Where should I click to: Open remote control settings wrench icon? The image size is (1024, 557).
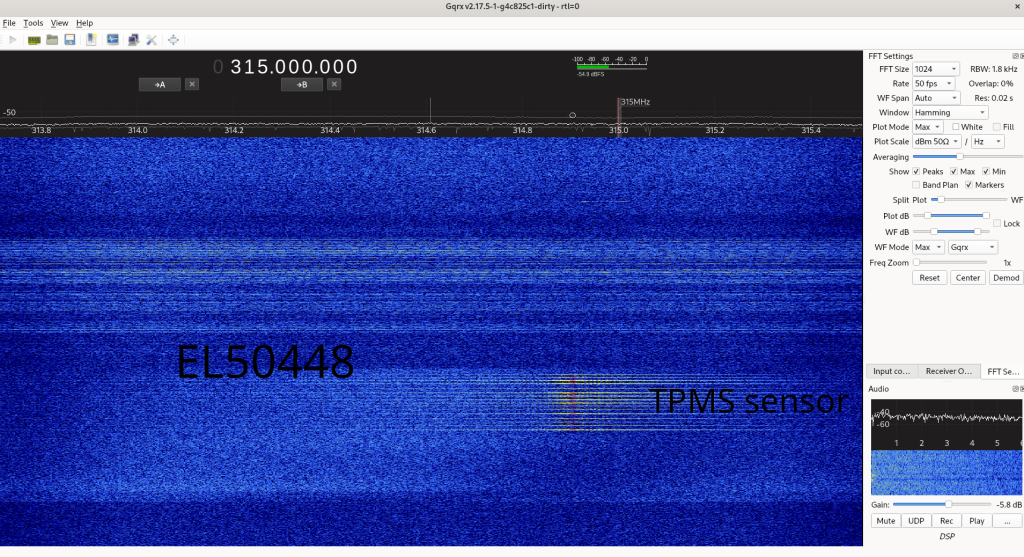click(x=152, y=40)
